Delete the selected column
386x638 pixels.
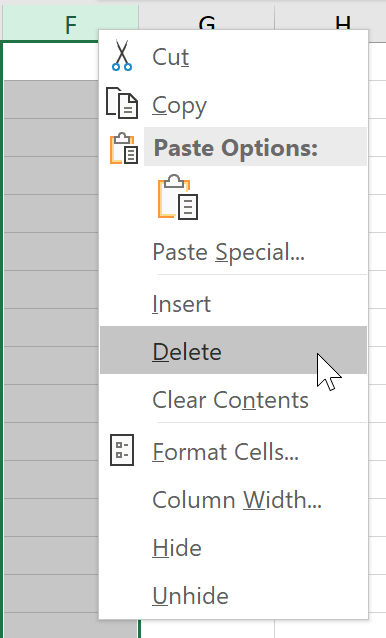233,350
